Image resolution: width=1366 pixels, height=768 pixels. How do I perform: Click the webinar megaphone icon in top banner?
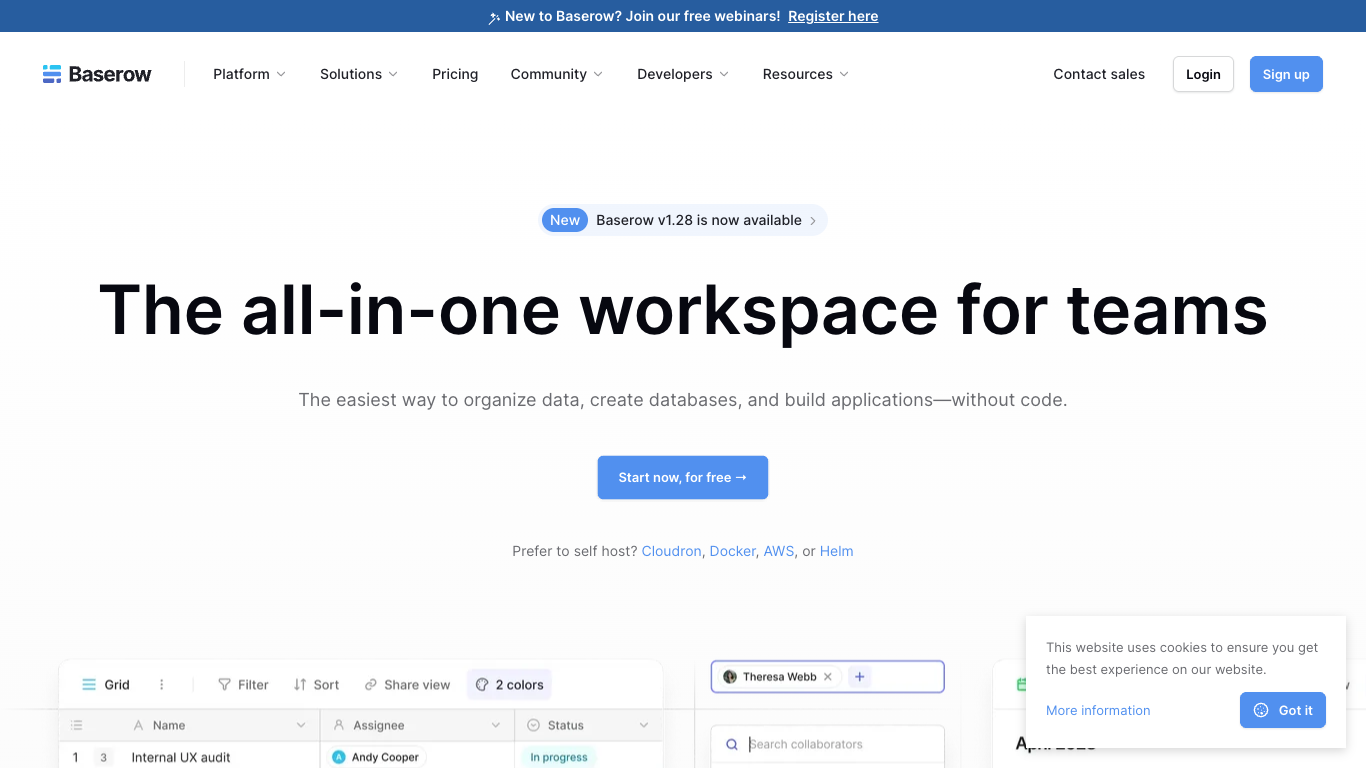coord(494,17)
